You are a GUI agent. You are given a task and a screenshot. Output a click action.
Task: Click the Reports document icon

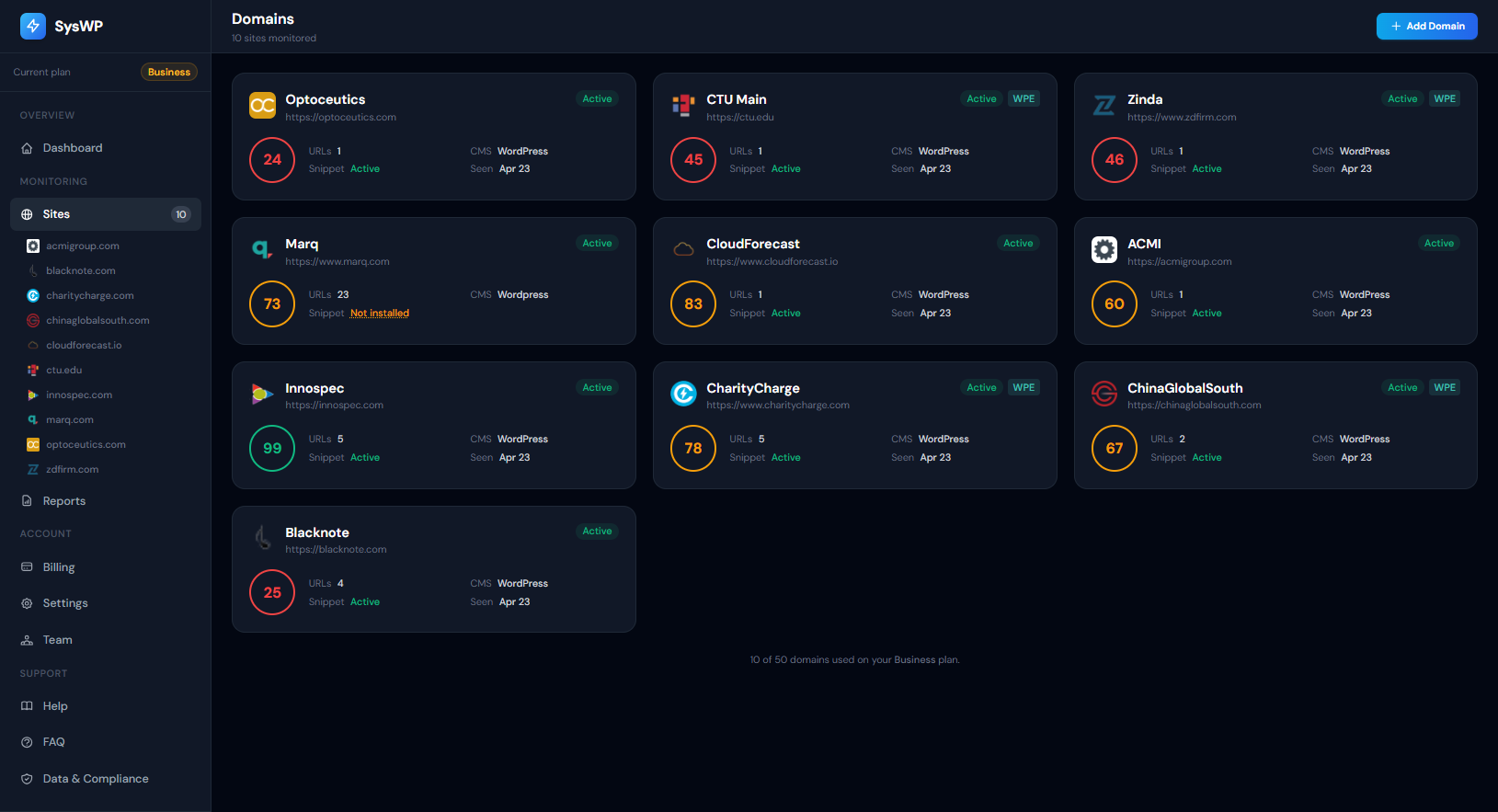click(x=27, y=501)
